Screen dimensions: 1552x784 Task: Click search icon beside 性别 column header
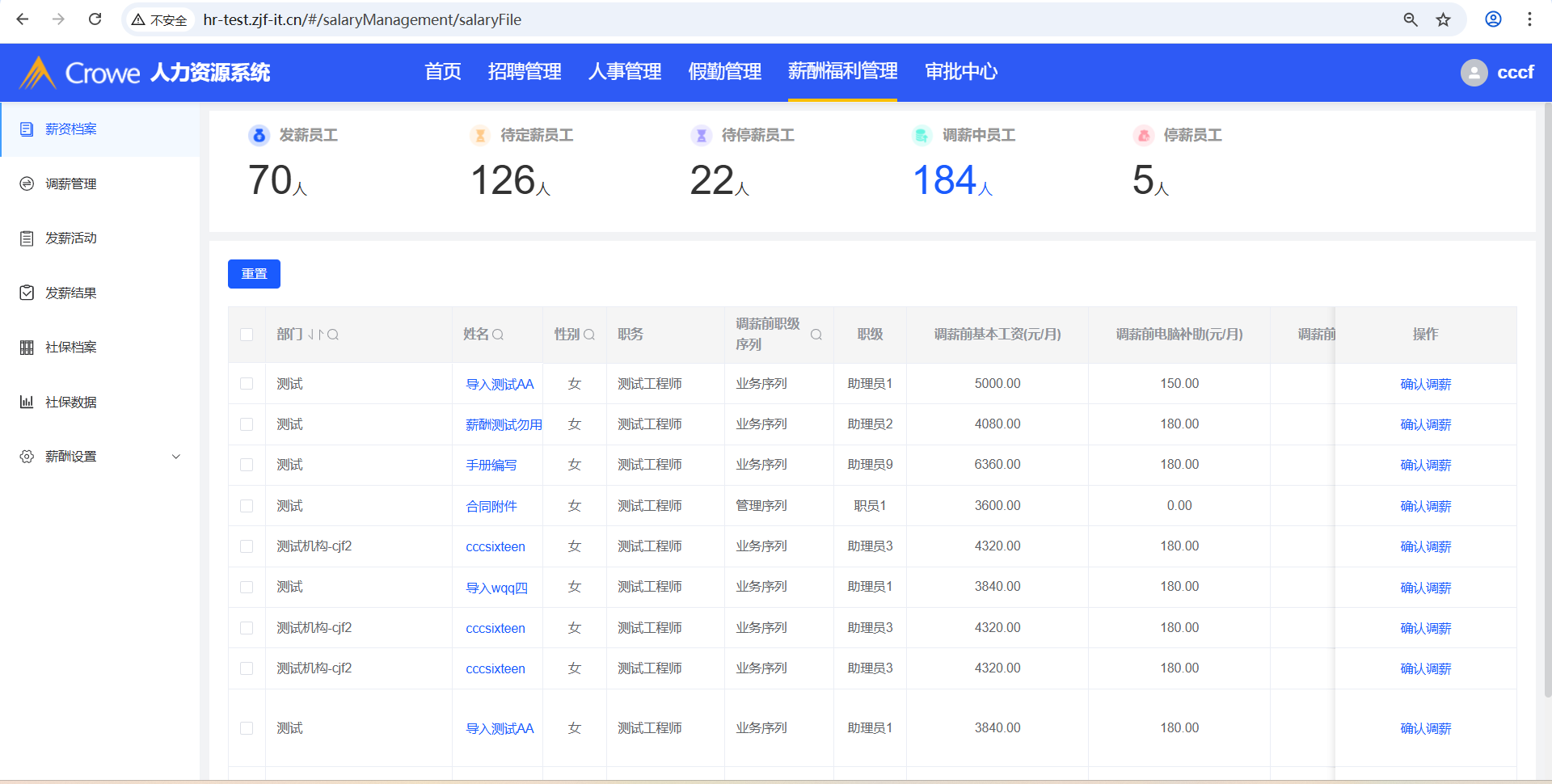tap(589, 335)
